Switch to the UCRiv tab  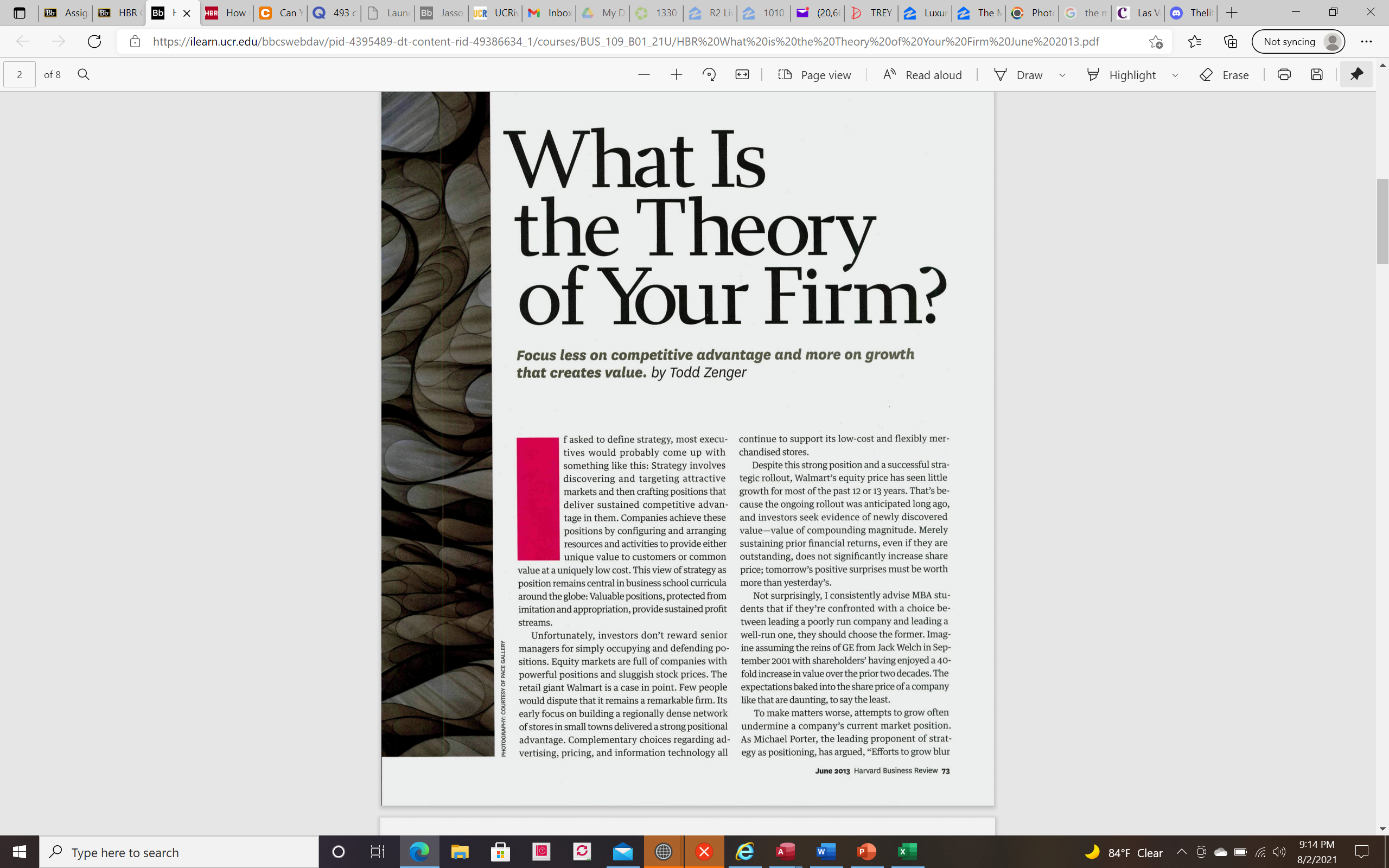[x=495, y=12]
